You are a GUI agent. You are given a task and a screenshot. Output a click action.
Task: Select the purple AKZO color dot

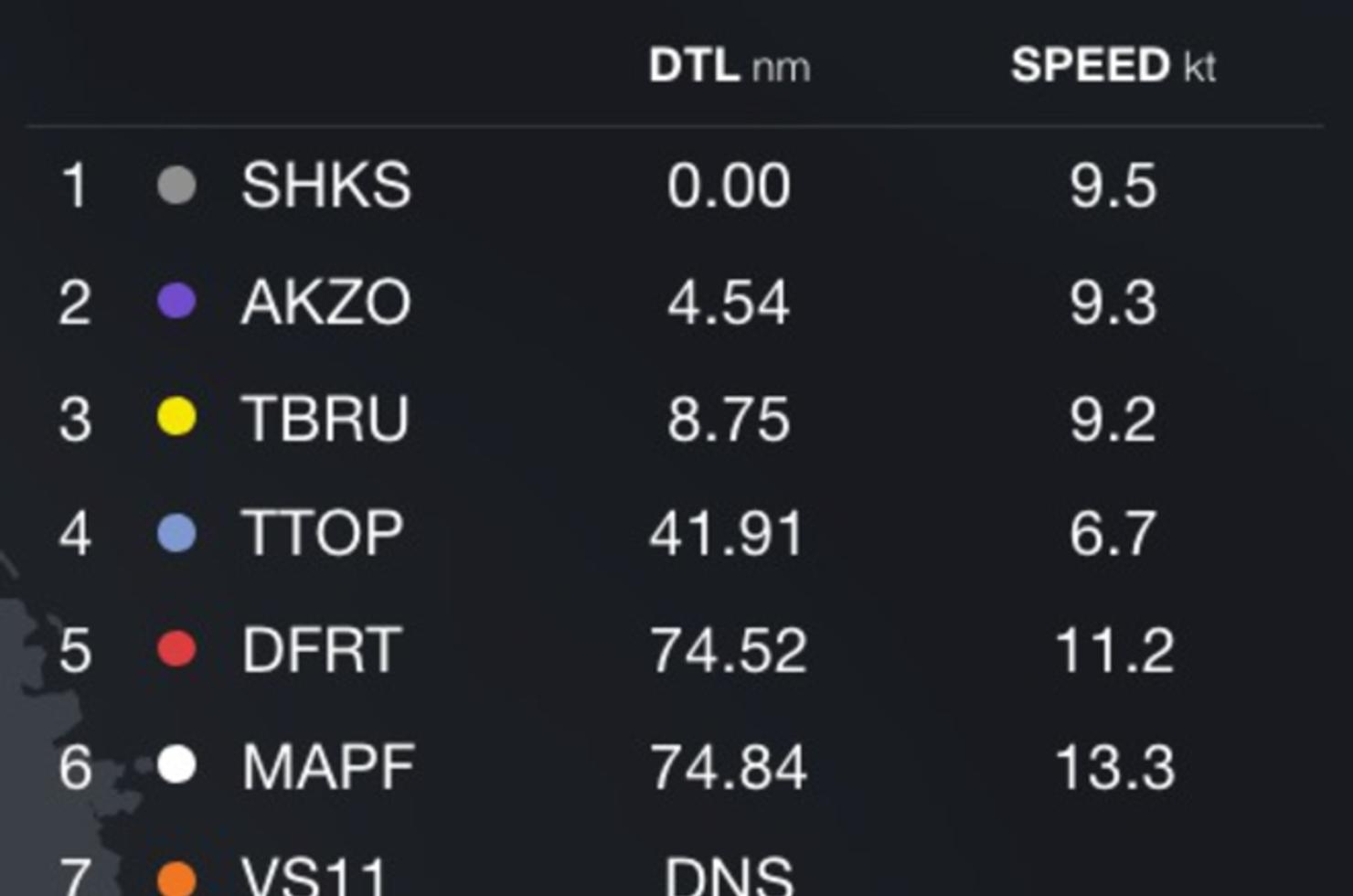click(176, 301)
